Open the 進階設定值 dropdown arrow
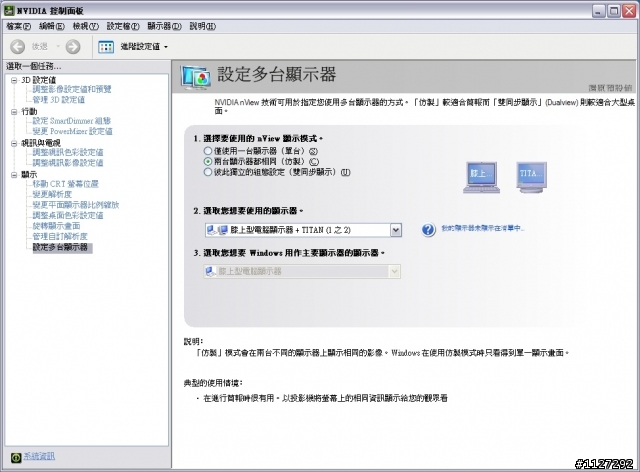The height and width of the screenshot is (472, 640). 166,47
